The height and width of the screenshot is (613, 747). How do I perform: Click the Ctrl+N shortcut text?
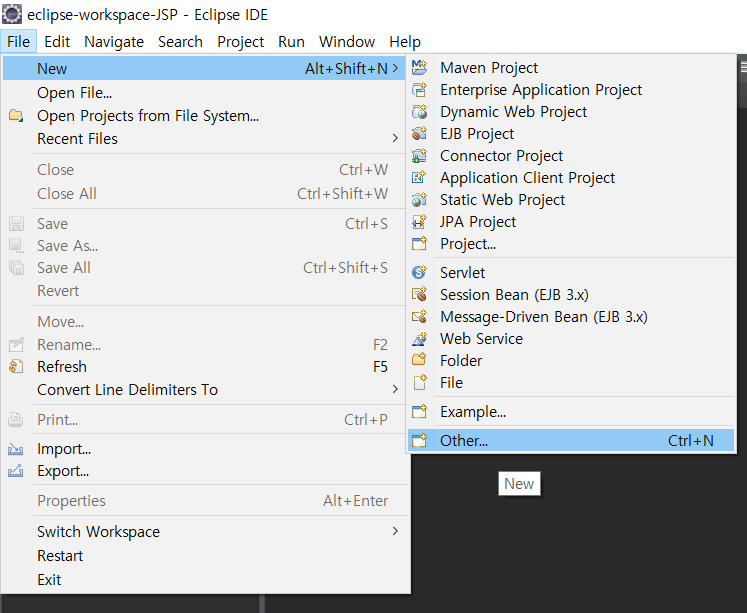pyautogui.click(x=690, y=441)
